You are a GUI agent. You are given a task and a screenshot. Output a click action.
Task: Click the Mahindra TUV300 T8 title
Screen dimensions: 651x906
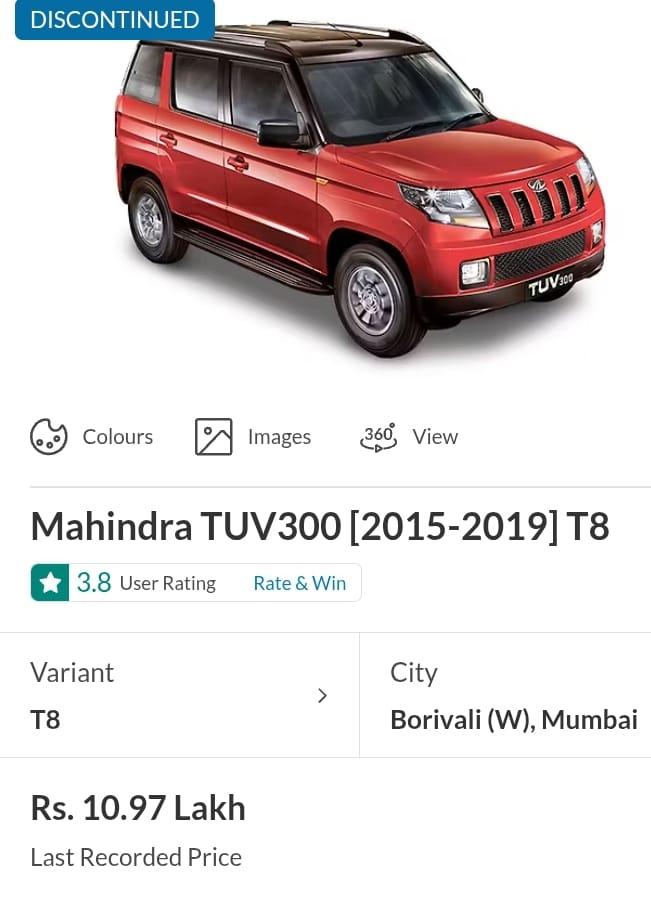(320, 526)
